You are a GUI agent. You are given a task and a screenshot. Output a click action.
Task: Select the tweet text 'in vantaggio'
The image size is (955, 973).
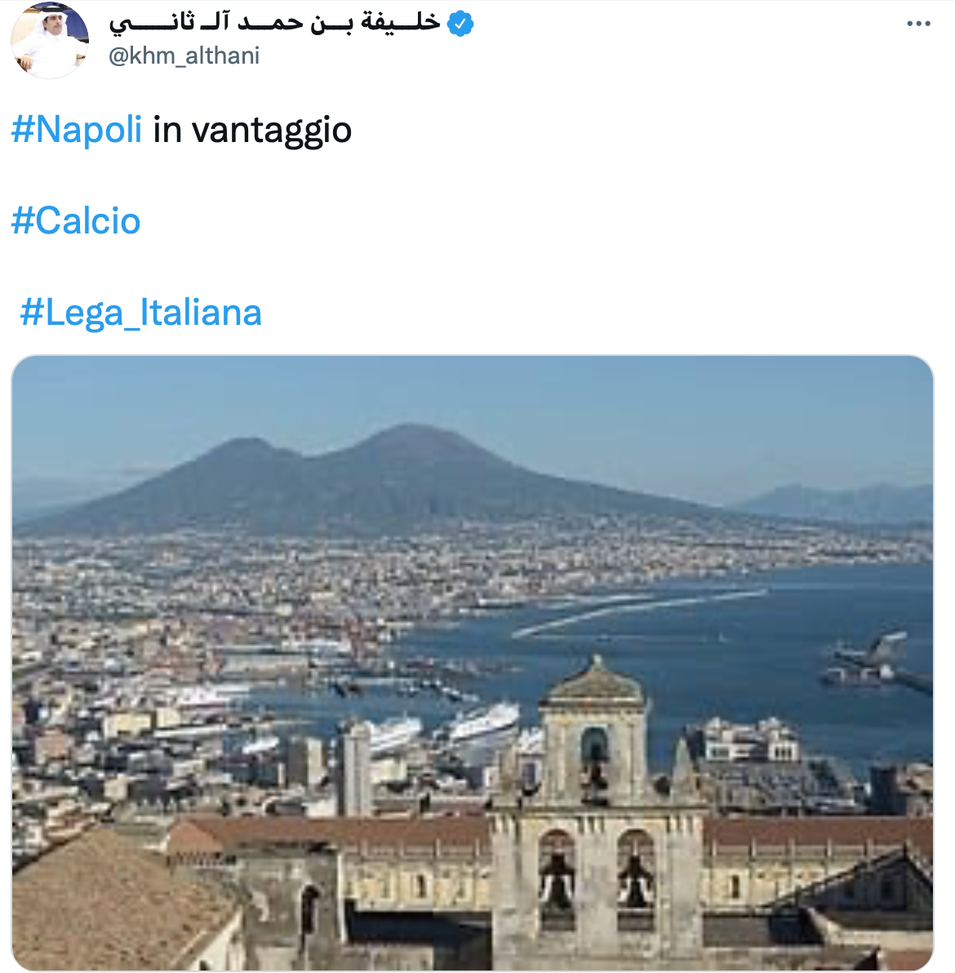[x=250, y=129]
